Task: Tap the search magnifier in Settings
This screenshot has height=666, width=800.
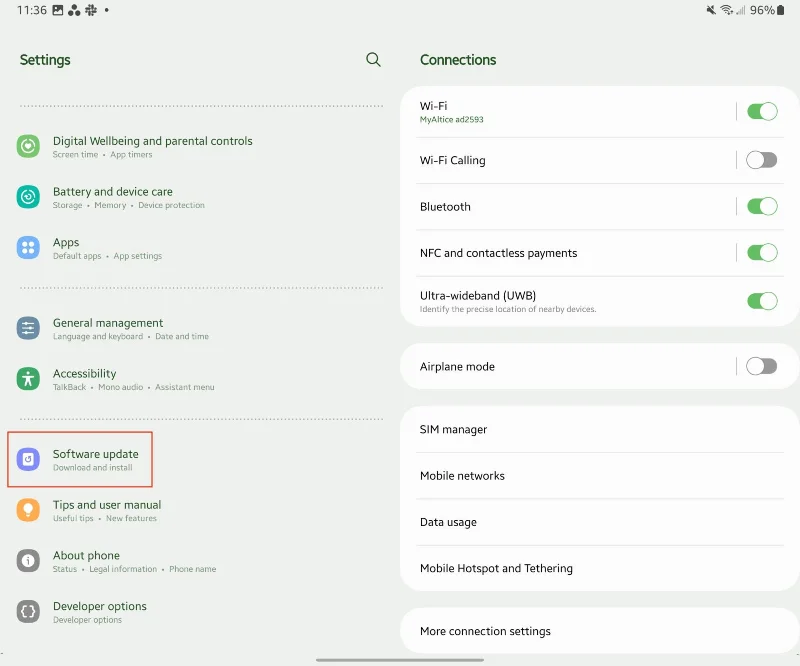Action: pyautogui.click(x=373, y=60)
